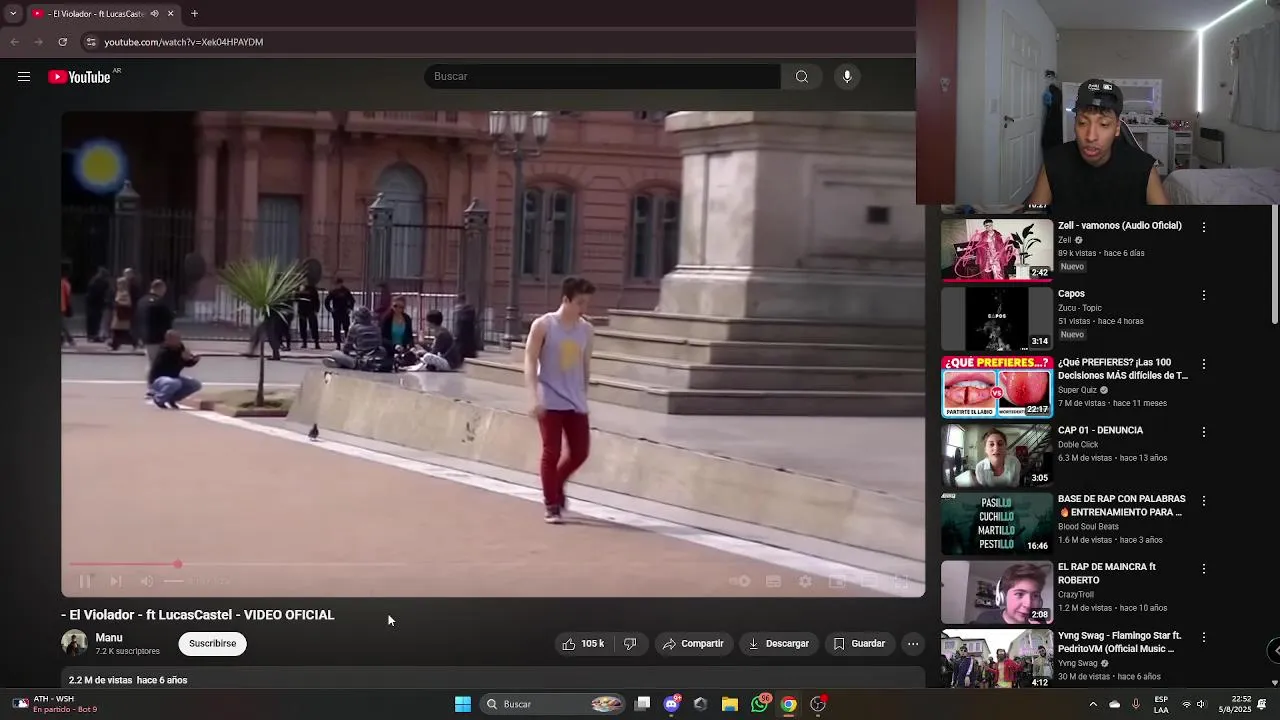Image resolution: width=1280 pixels, height=720 pixels.
Task: Save video with the Guardar button
Action: (859, 644)
